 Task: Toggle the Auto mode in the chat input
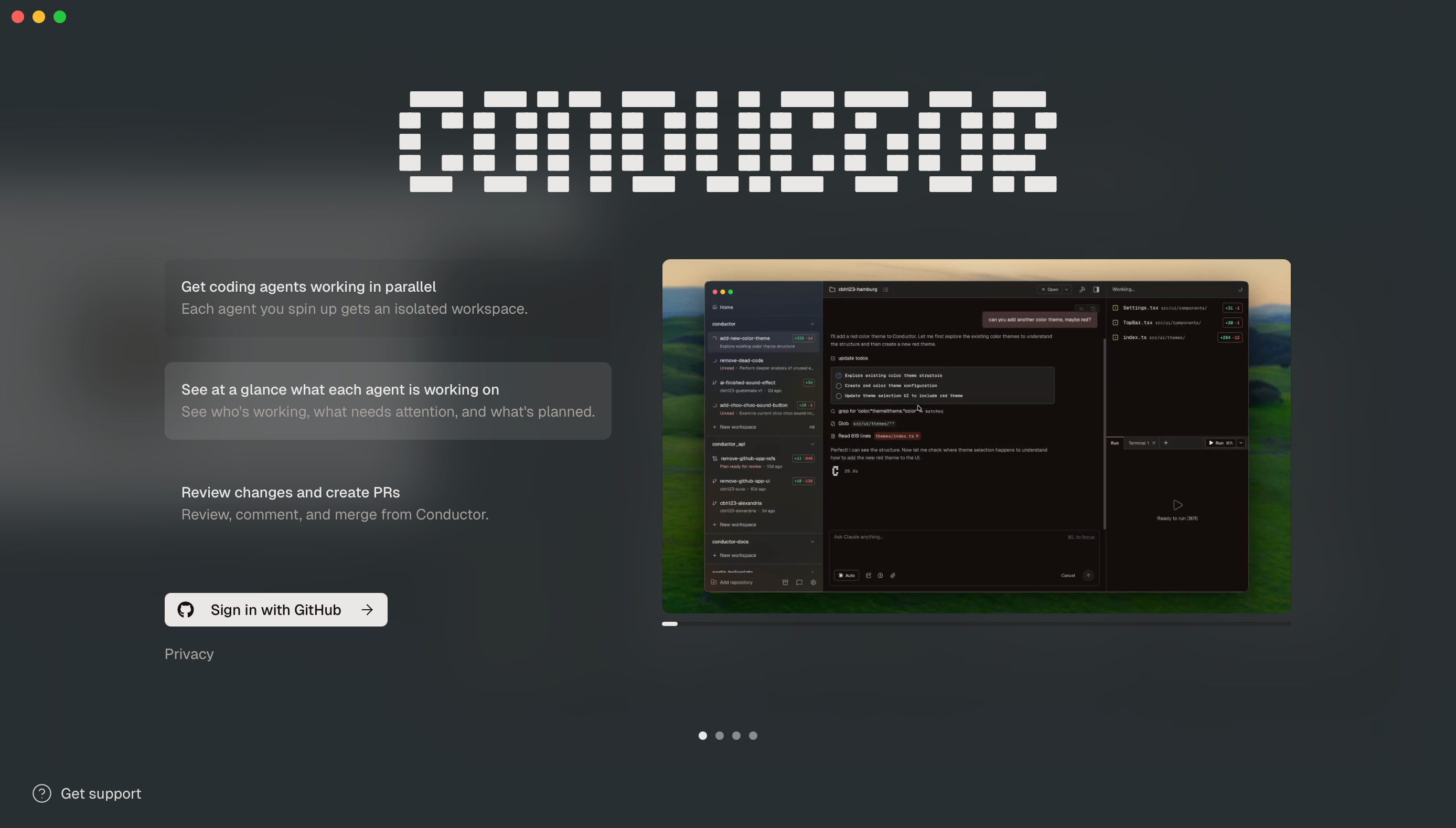[846, 575]
